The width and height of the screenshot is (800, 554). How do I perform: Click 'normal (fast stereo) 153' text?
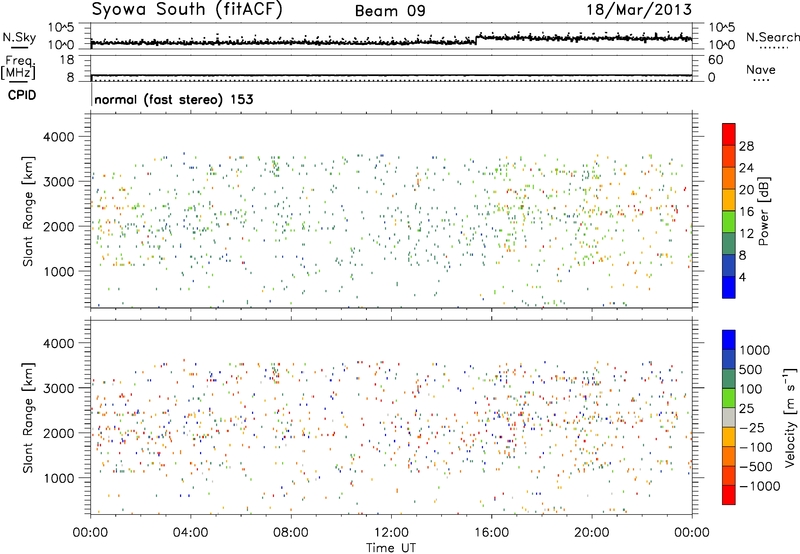[174, 99]
